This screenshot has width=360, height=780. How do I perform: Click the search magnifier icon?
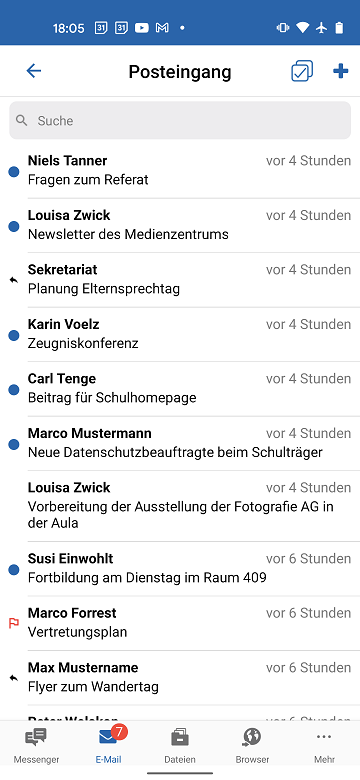pos(21,120)
